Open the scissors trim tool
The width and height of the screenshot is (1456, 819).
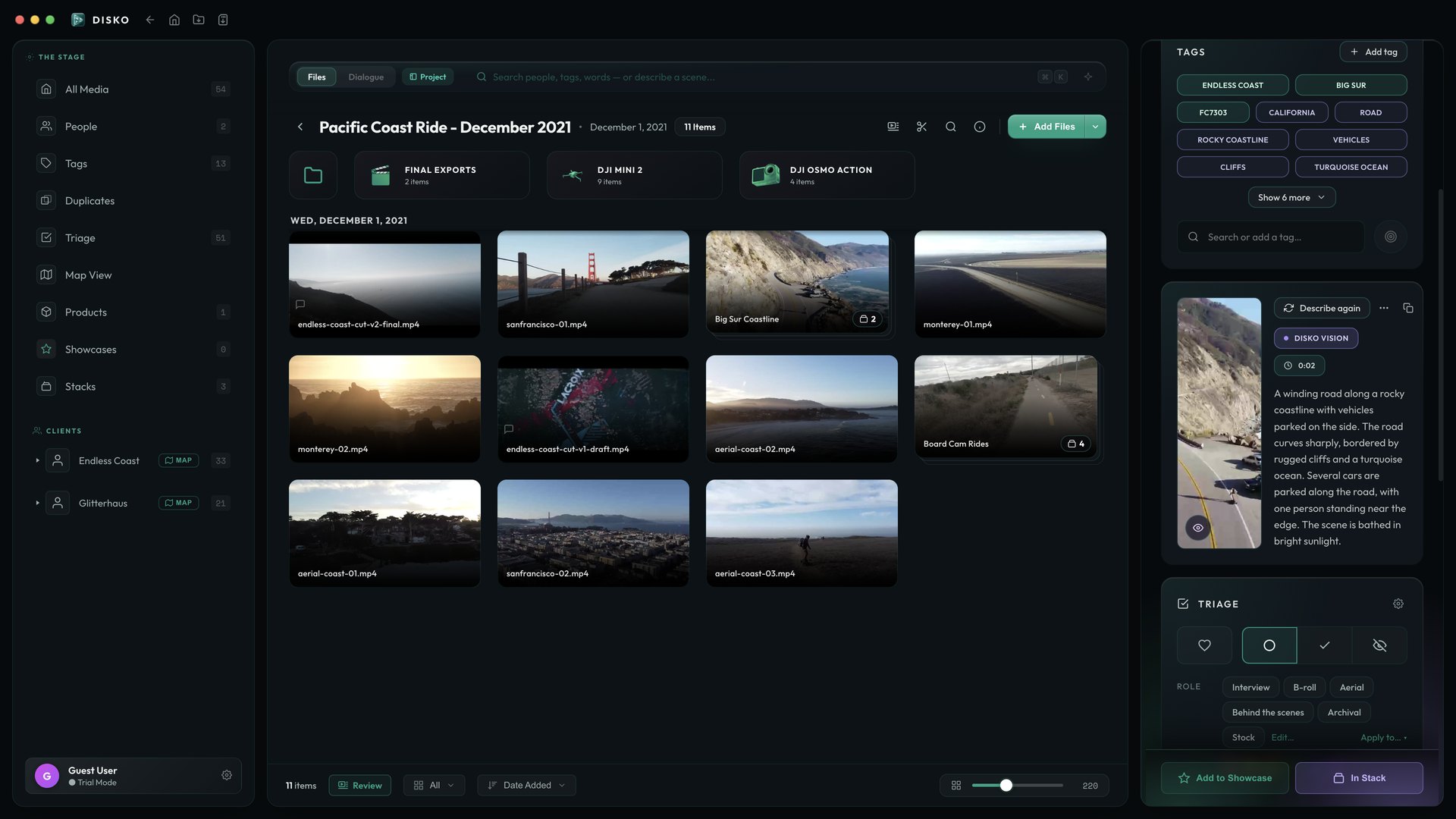click(x=921, y=127)
